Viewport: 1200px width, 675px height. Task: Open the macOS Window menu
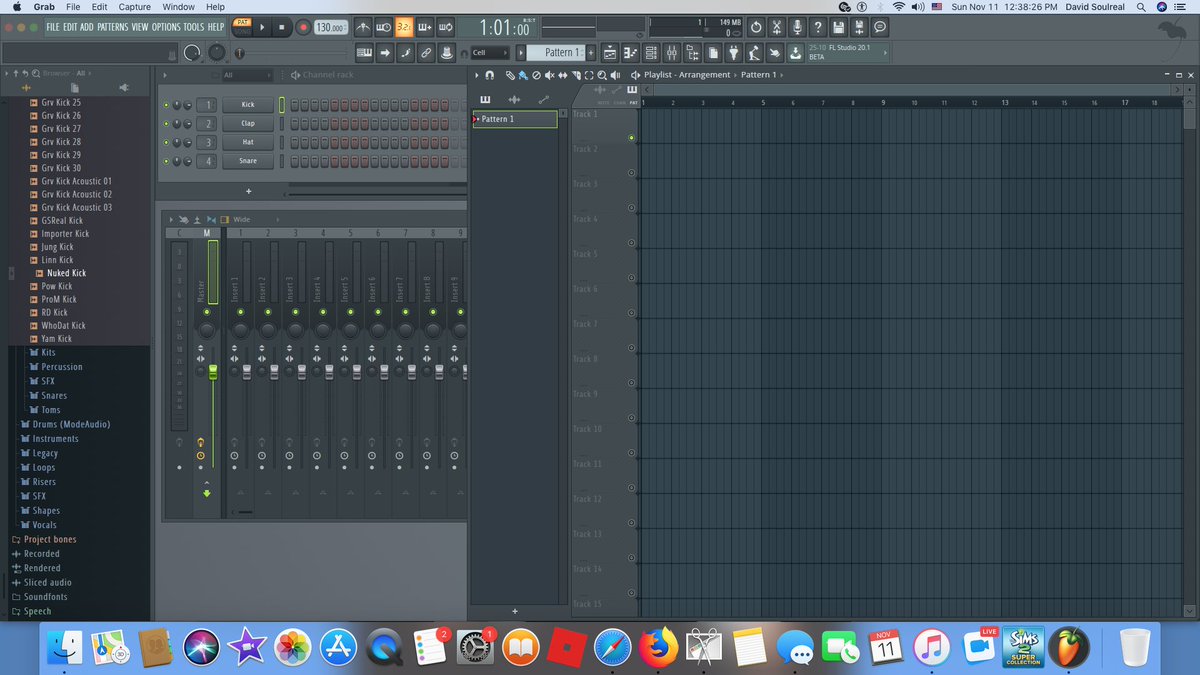point(178,7)
